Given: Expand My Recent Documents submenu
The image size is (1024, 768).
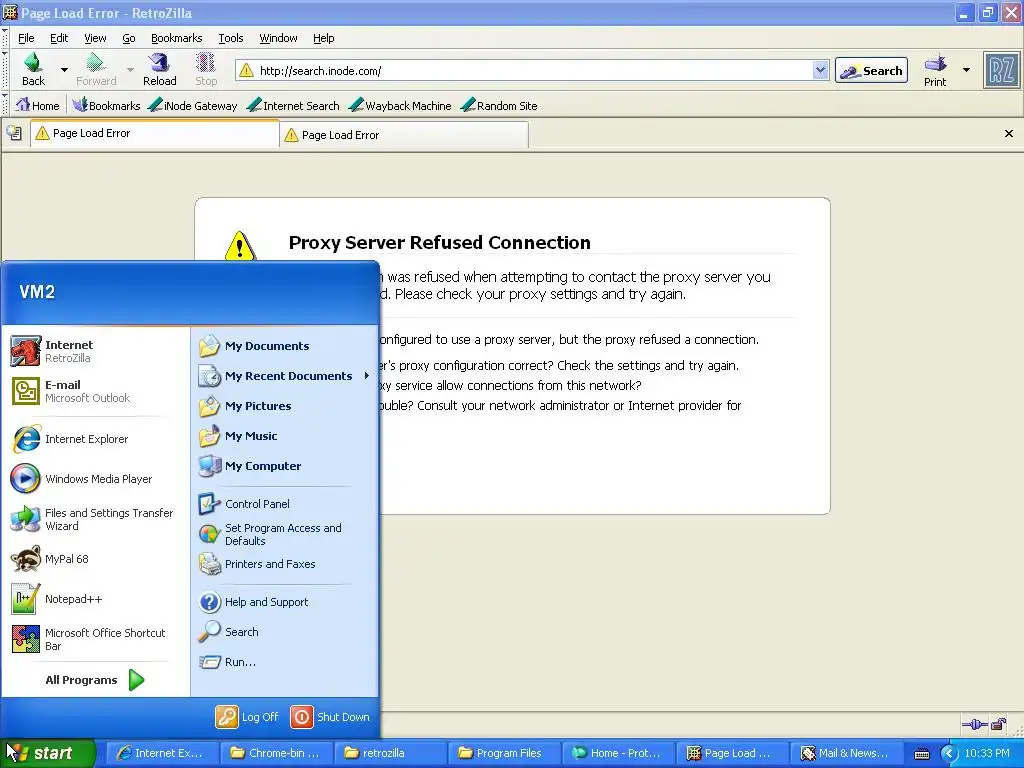Looking at the screenshot, I should tap(284, 376).
